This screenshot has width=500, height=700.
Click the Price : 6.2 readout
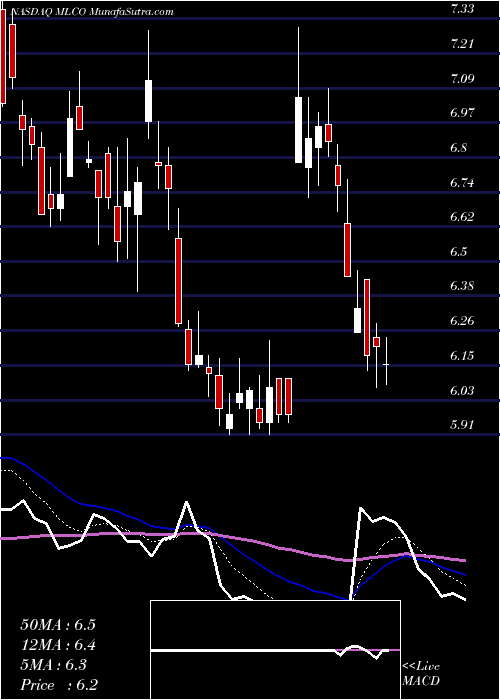coord(59,685)
